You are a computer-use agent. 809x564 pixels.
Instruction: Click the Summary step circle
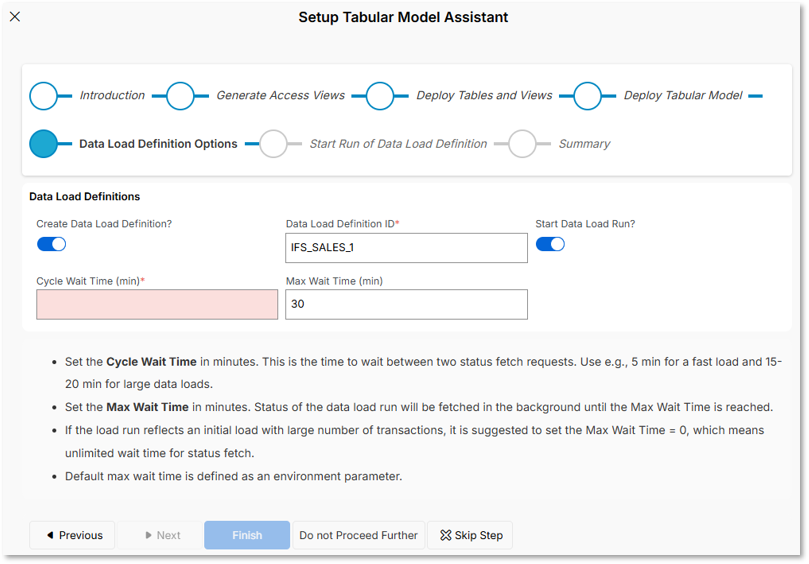(x=522, y=143)
